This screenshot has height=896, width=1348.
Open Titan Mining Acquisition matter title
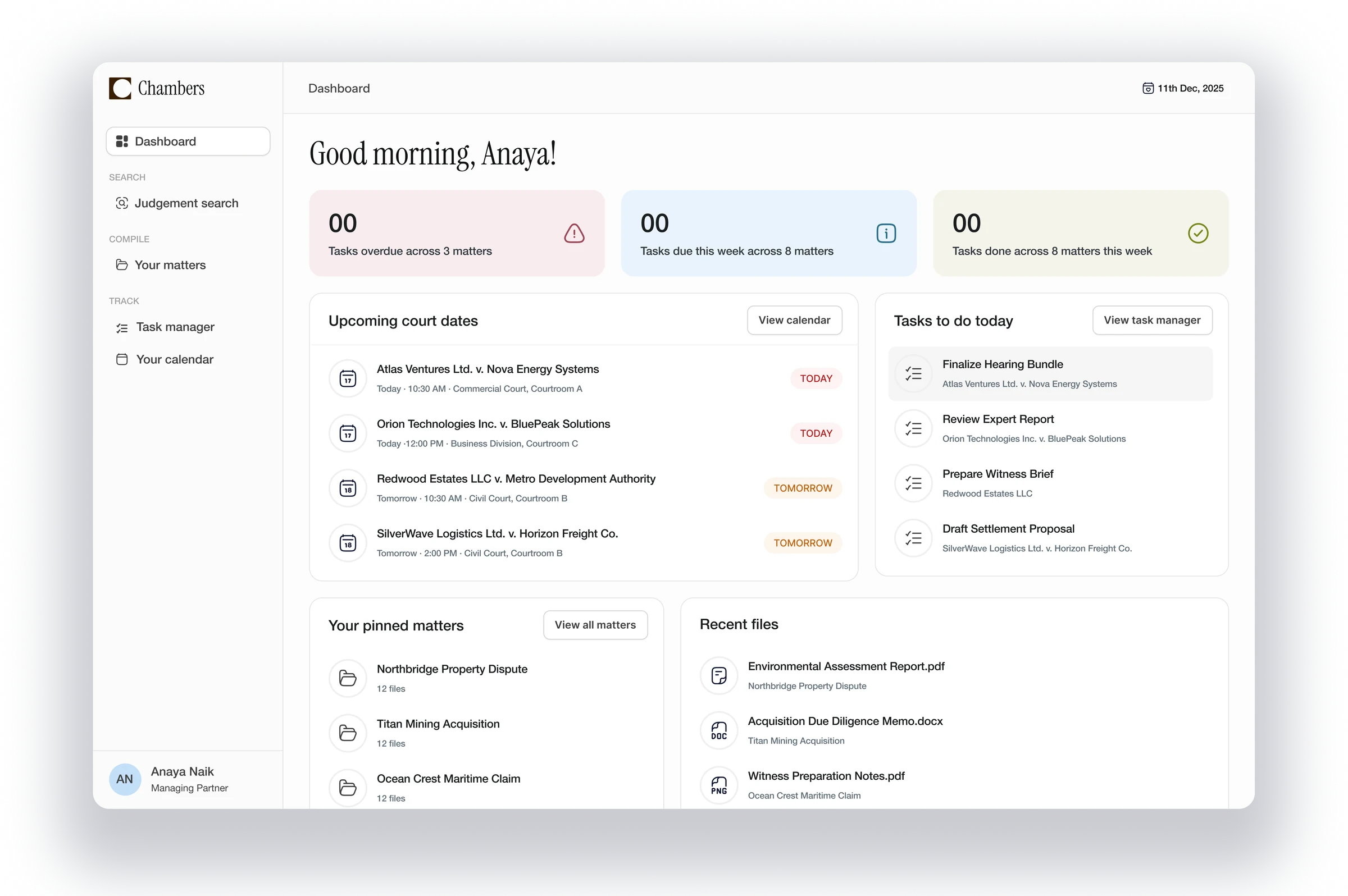pos(438,724)
